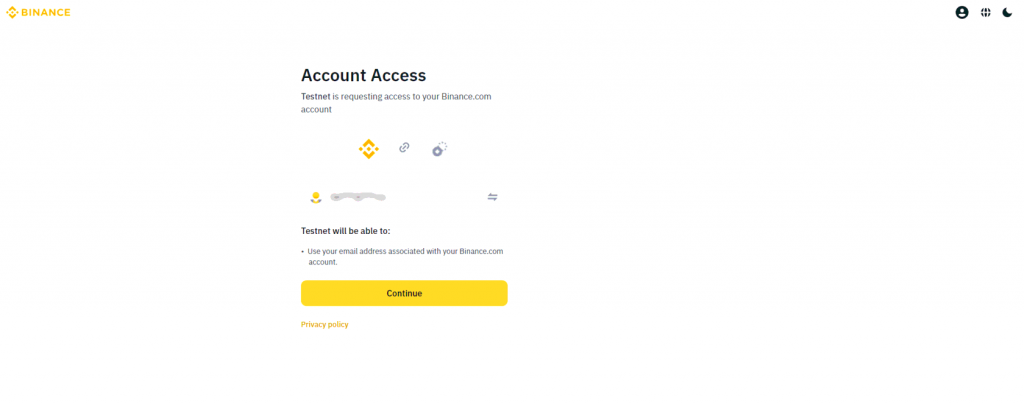Viewport: 1024px width, 404px height.
Task: Switch account using the swap arrows icon
Action: (x=492, y=197)
